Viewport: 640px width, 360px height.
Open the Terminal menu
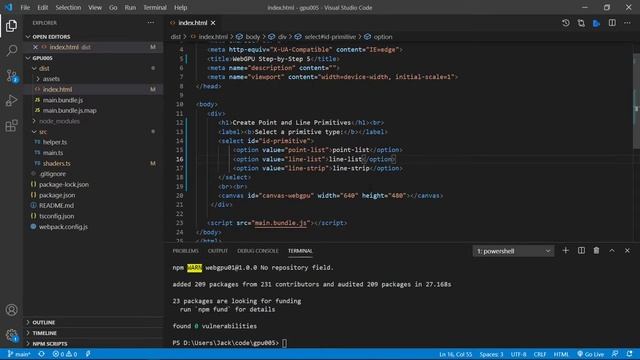(155, 7)
